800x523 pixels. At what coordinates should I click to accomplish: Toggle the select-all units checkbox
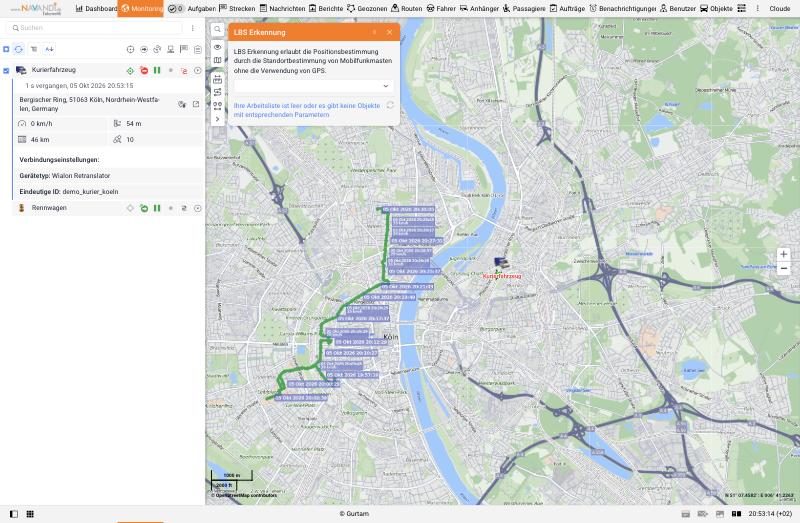pyautogui.click(x=6, y=49)
